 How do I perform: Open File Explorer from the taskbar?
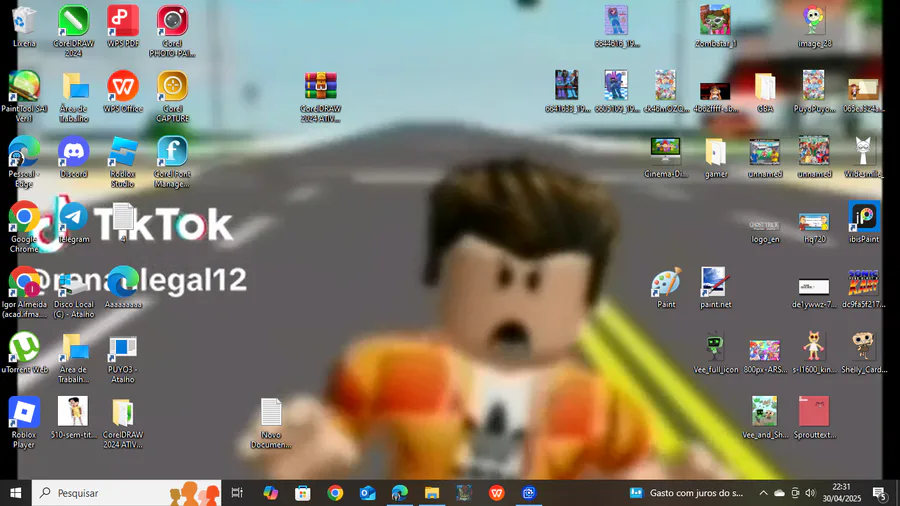coord(432,493)
